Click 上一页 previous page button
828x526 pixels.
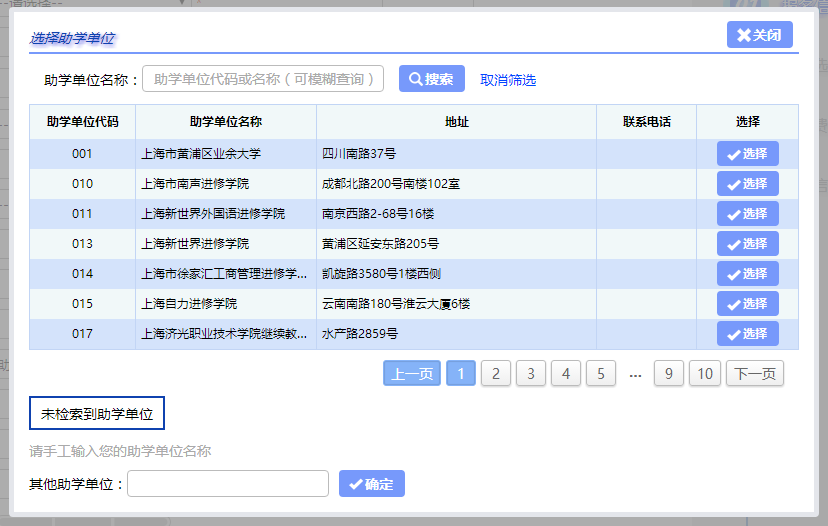pos(412,374)
